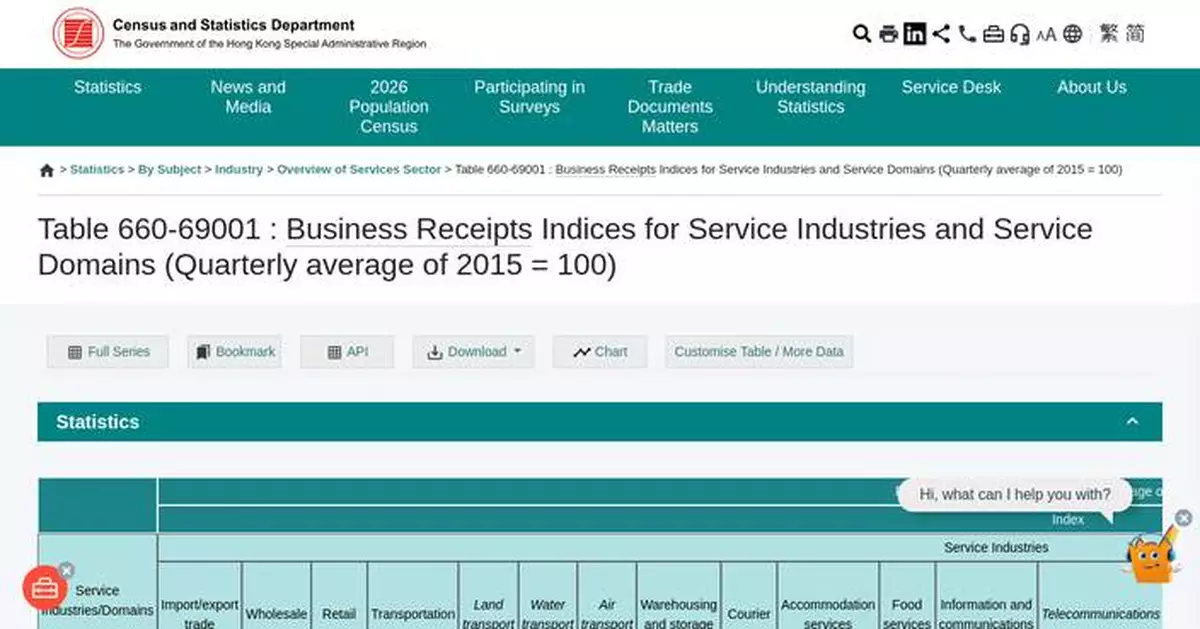This screenshot has height=629, width=1200.
Task: Click the print page icon
Action: [x=888, y=34]
